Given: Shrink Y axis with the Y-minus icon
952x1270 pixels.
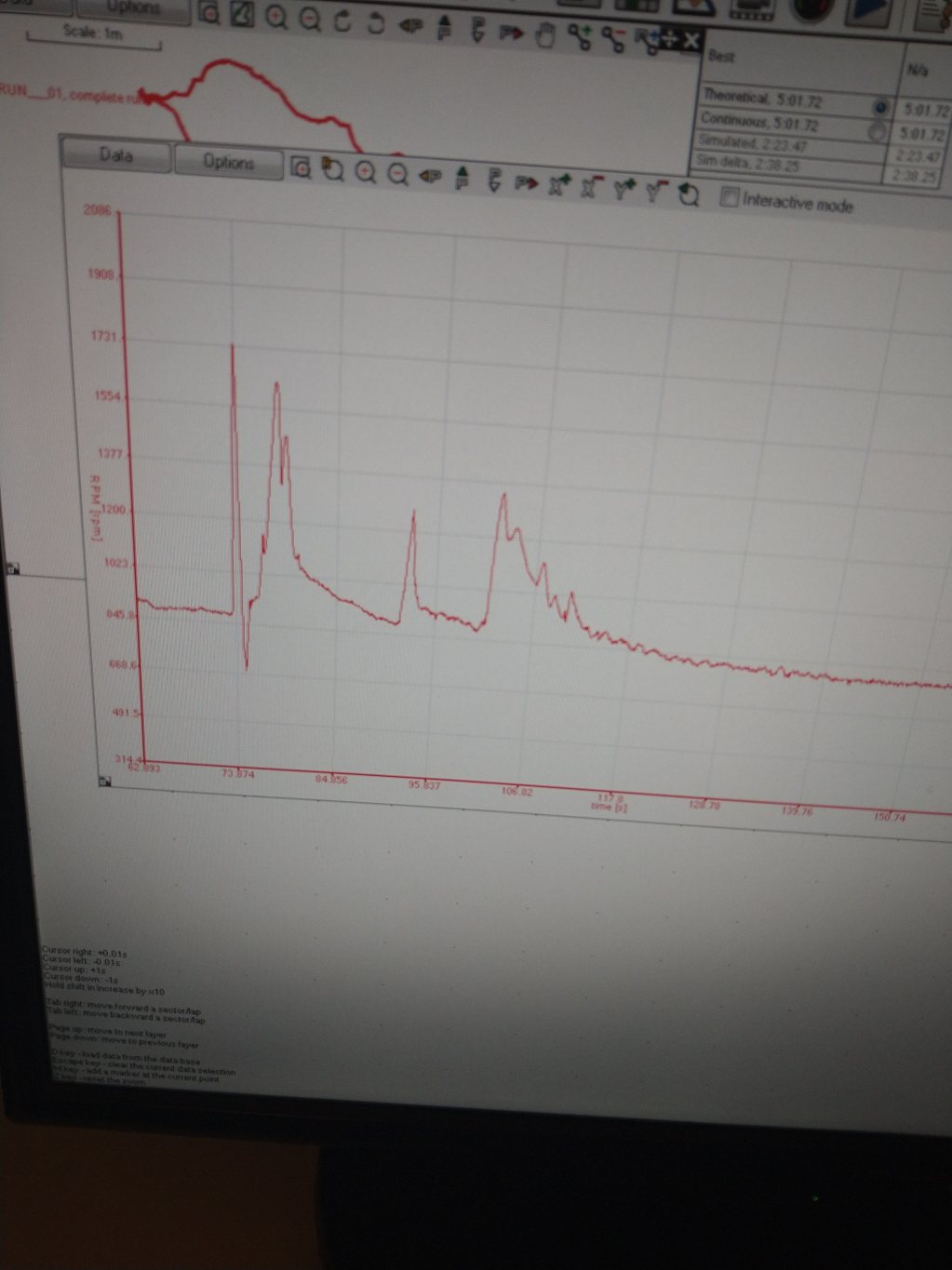Looking at the screenshot, I should (x=657, y=193).
